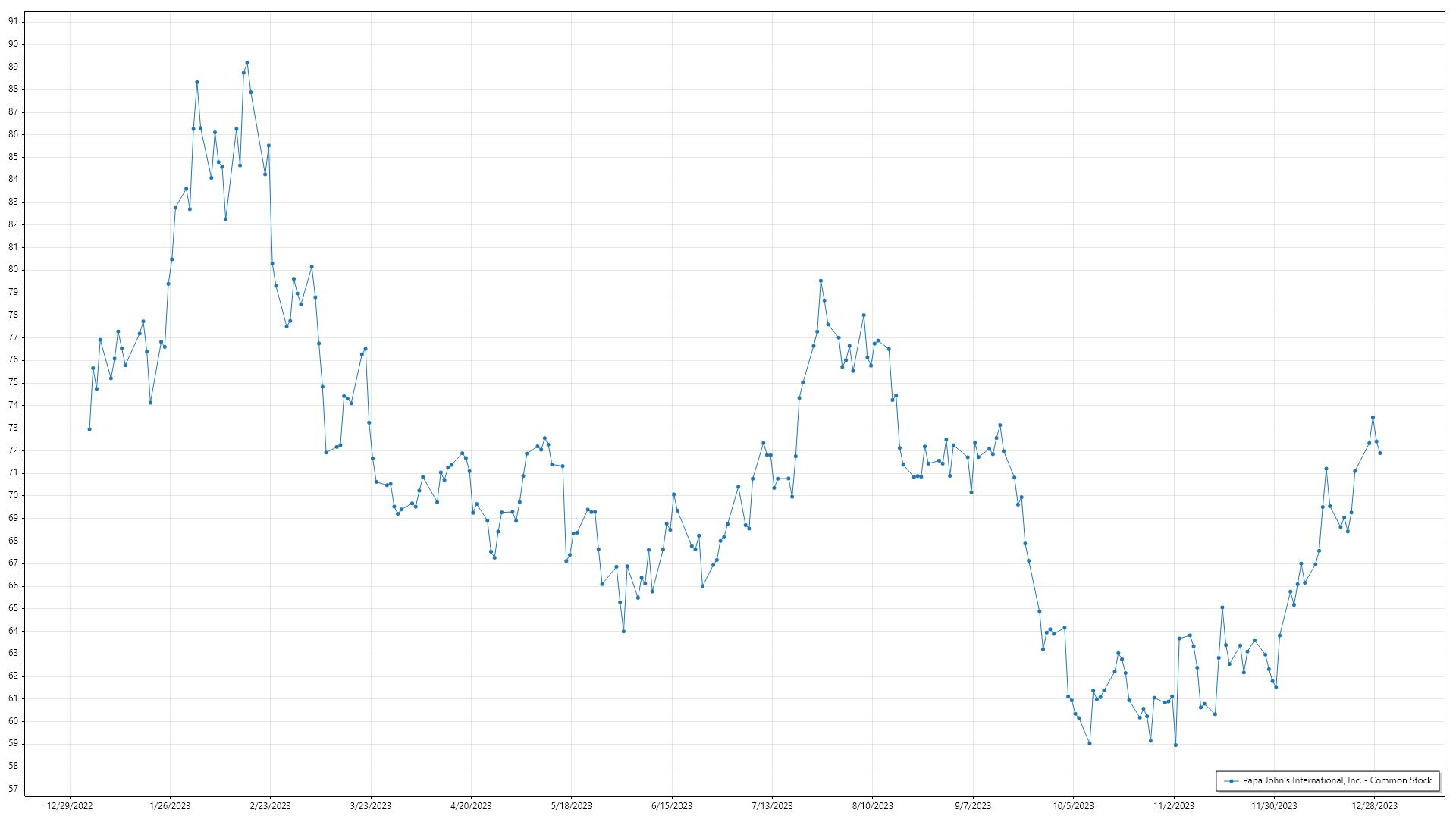1456x819 pixels.
Task: Click the August peak point near 79.5
Action: (x=821, y=281)
